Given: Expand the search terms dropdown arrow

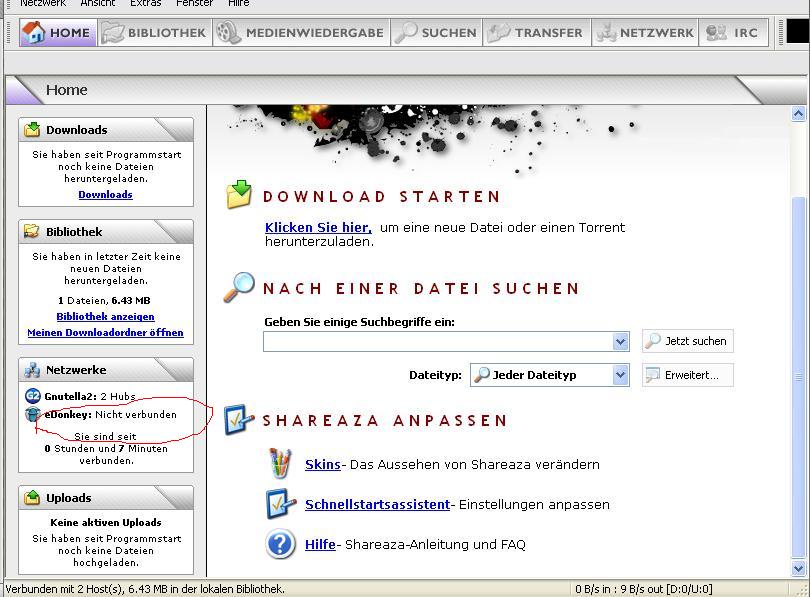Looking at the screenshot, I should point(620,342).
